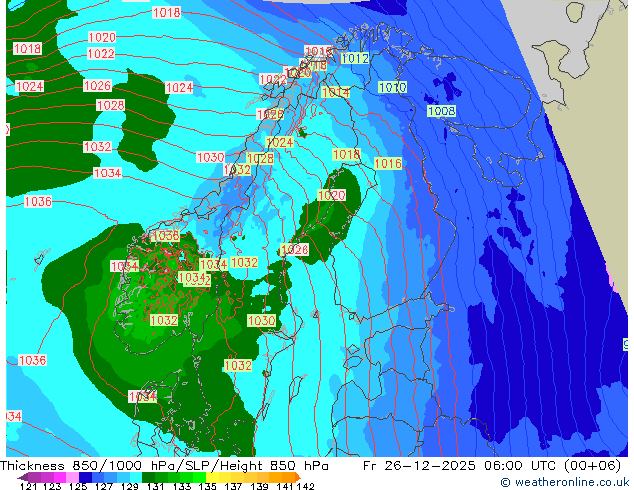Click legend value 123
This screenshot has width=634, height=490.
pos(53,486)
